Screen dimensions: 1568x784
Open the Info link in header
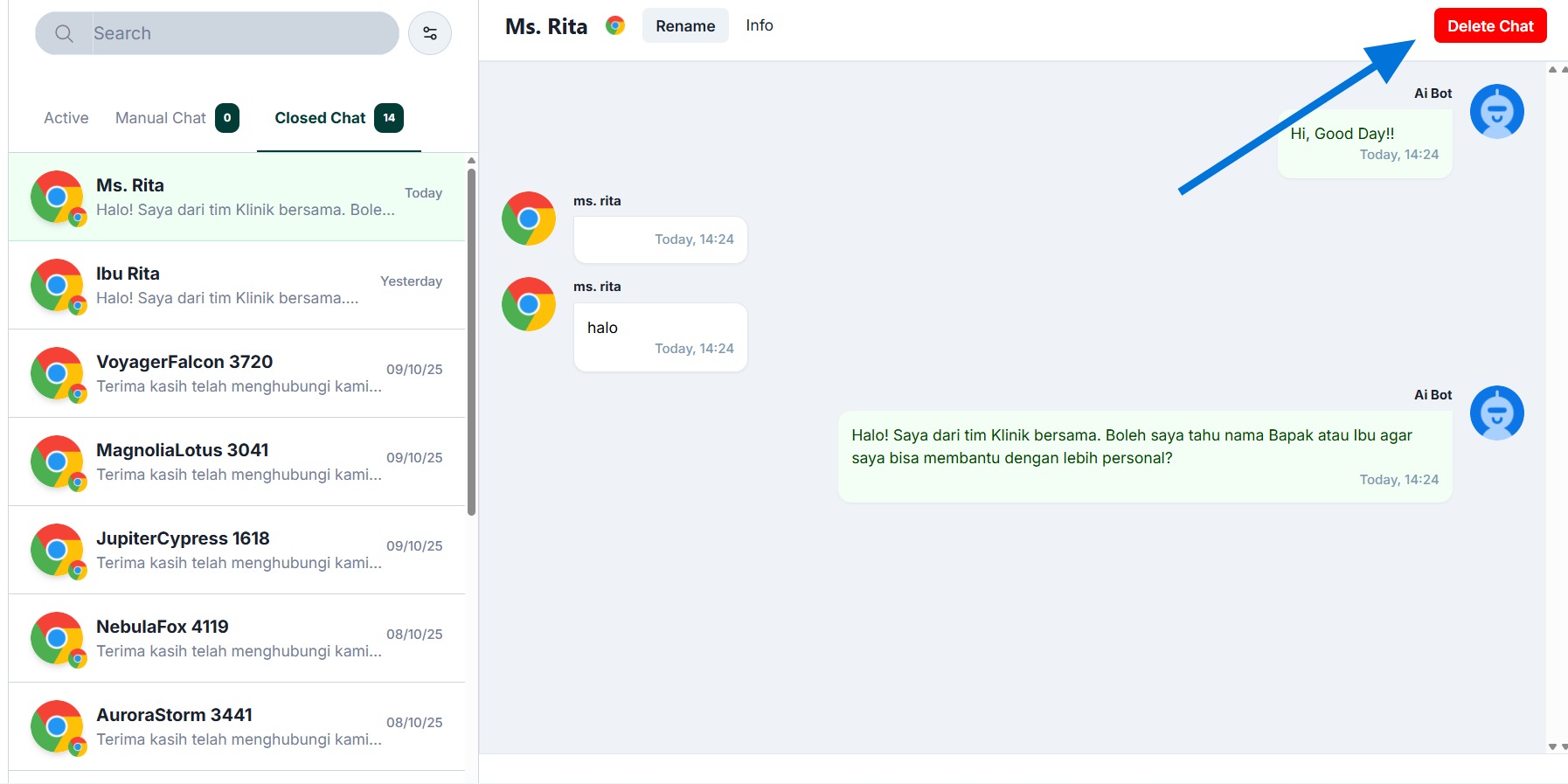759,25
